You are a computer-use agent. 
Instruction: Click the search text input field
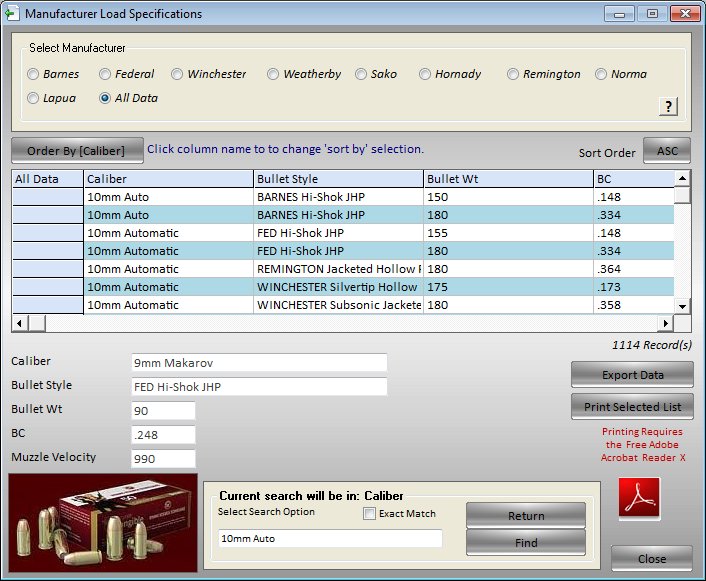(330, 539)
